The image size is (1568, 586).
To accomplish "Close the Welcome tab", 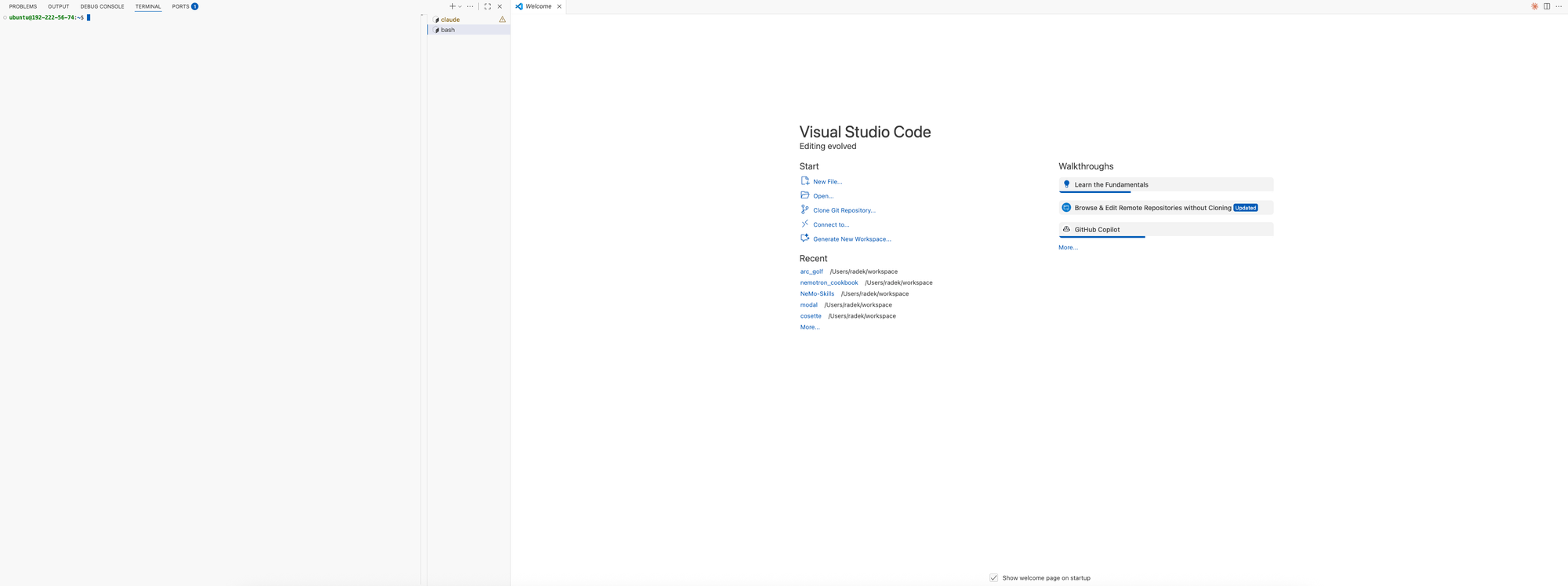I will [559, 6].
